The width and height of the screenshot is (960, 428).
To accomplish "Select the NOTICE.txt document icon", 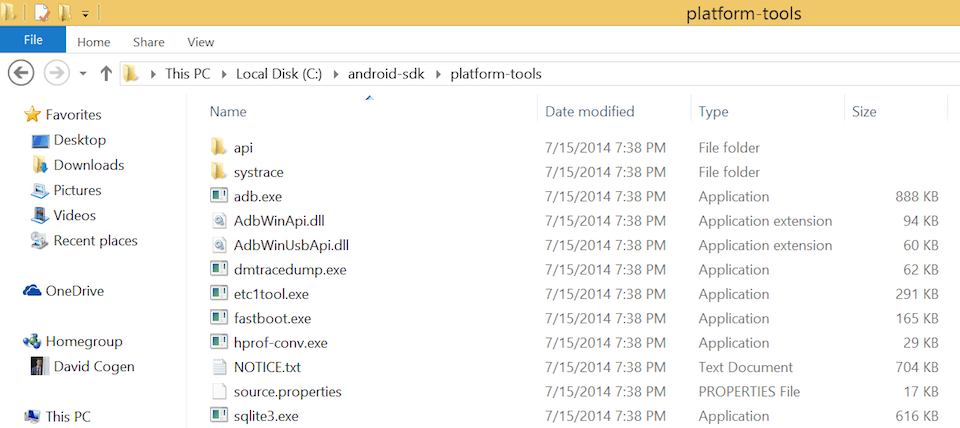I will tap(219, 367).
